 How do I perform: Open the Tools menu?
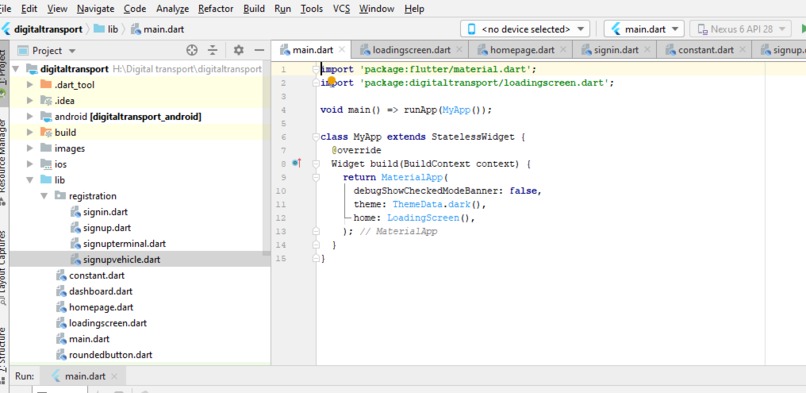(x=312, y=9)
